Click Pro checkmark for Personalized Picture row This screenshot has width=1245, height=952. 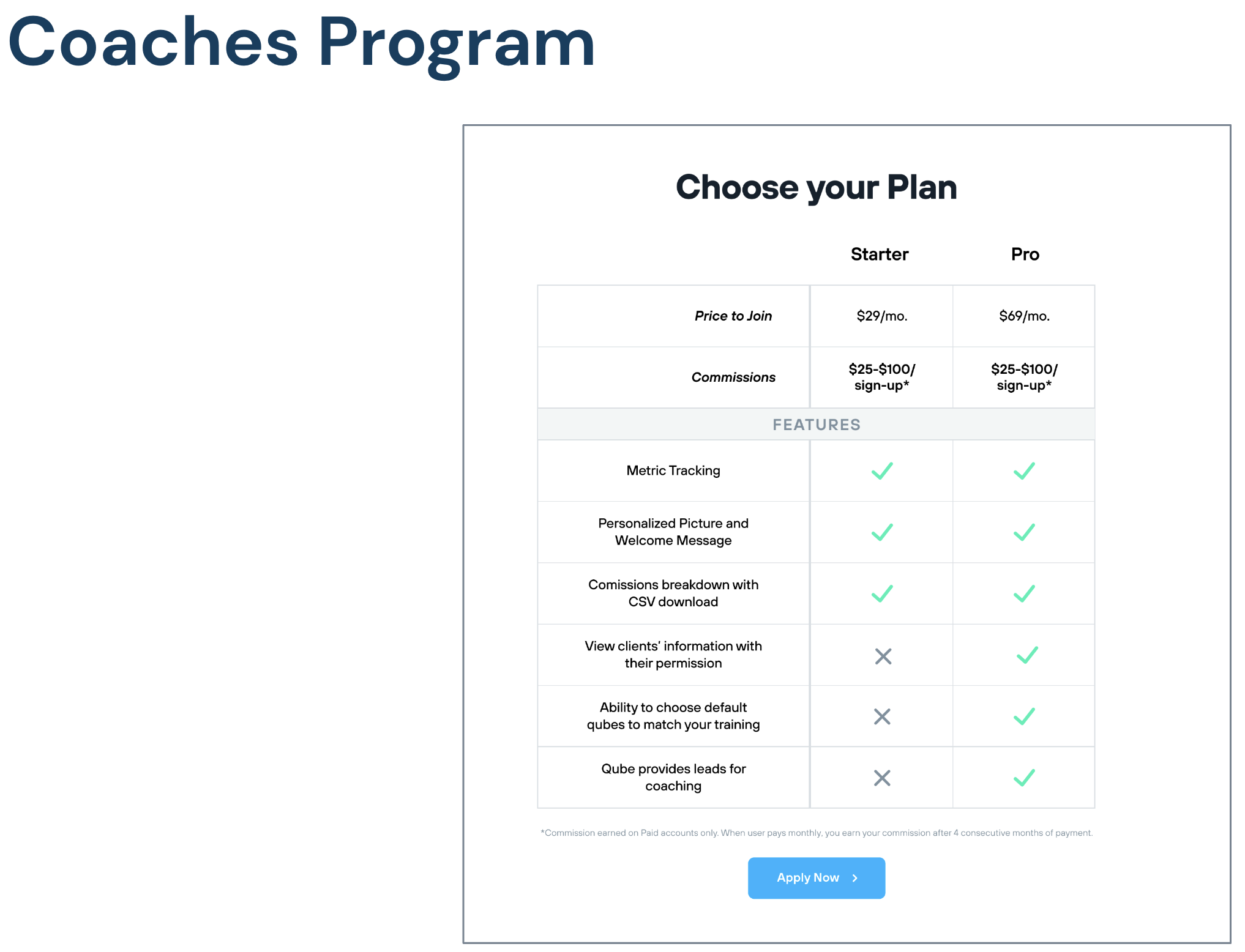coord(1024,532)
